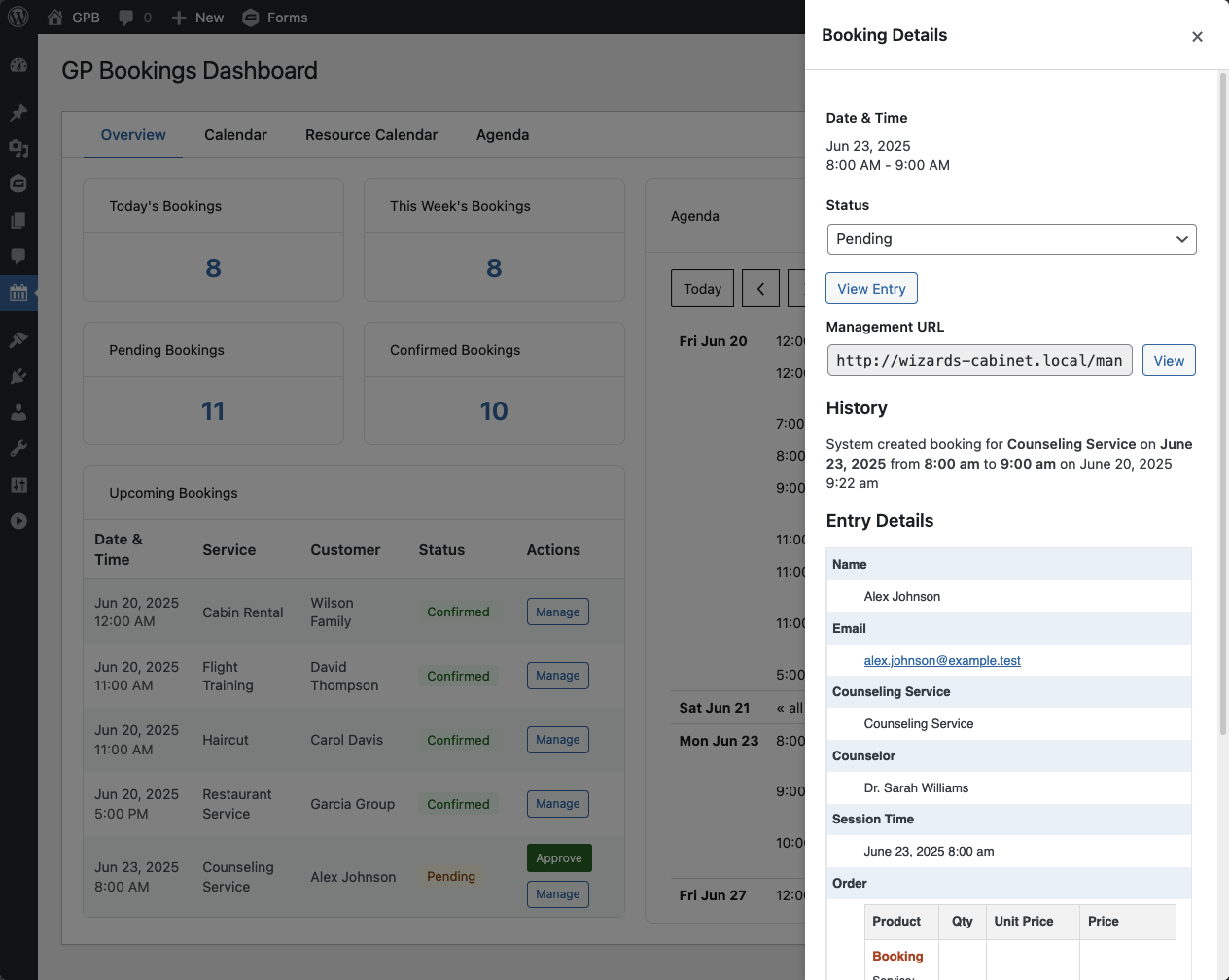Select the Fri Jun 27 agenda date

click(713, 895)
